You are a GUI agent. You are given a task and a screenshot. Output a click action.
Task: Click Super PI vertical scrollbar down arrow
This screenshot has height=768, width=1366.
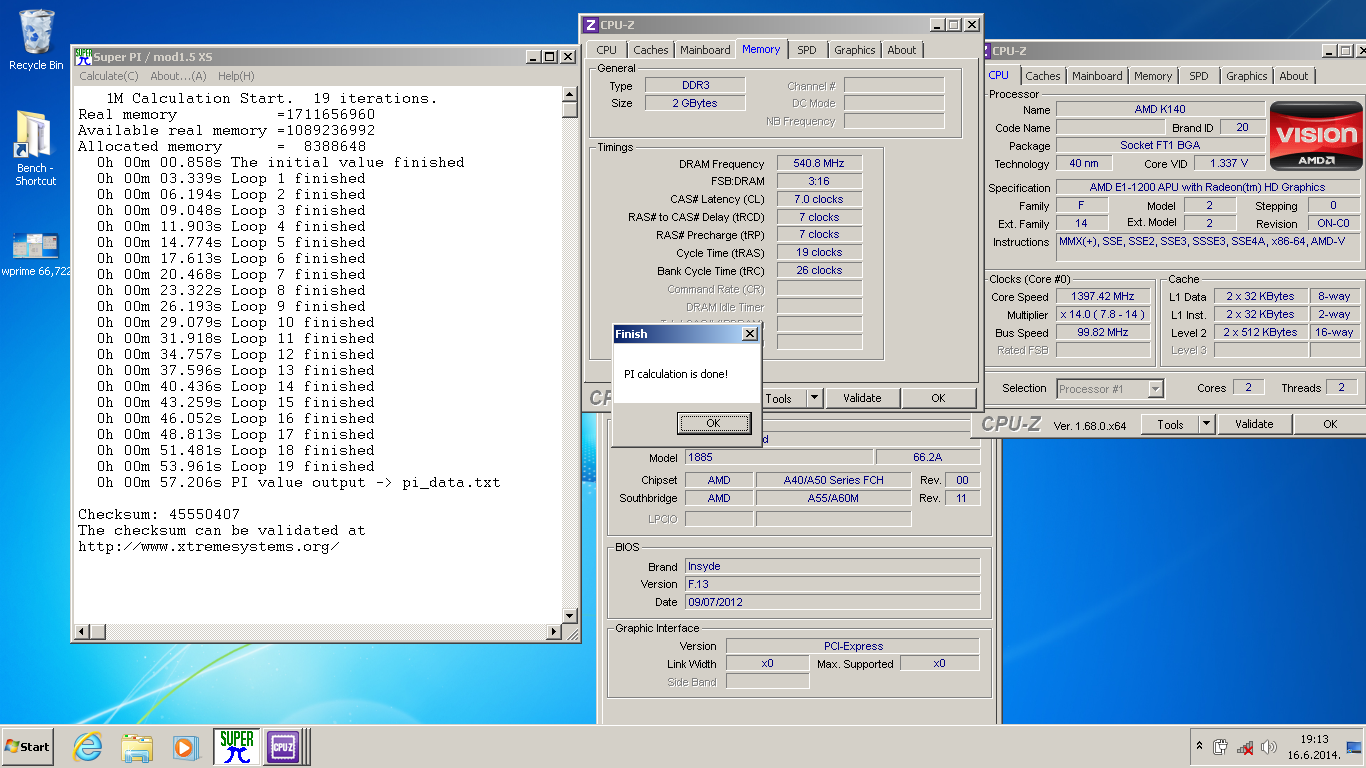pyautogui.click(x=570, y=616)
